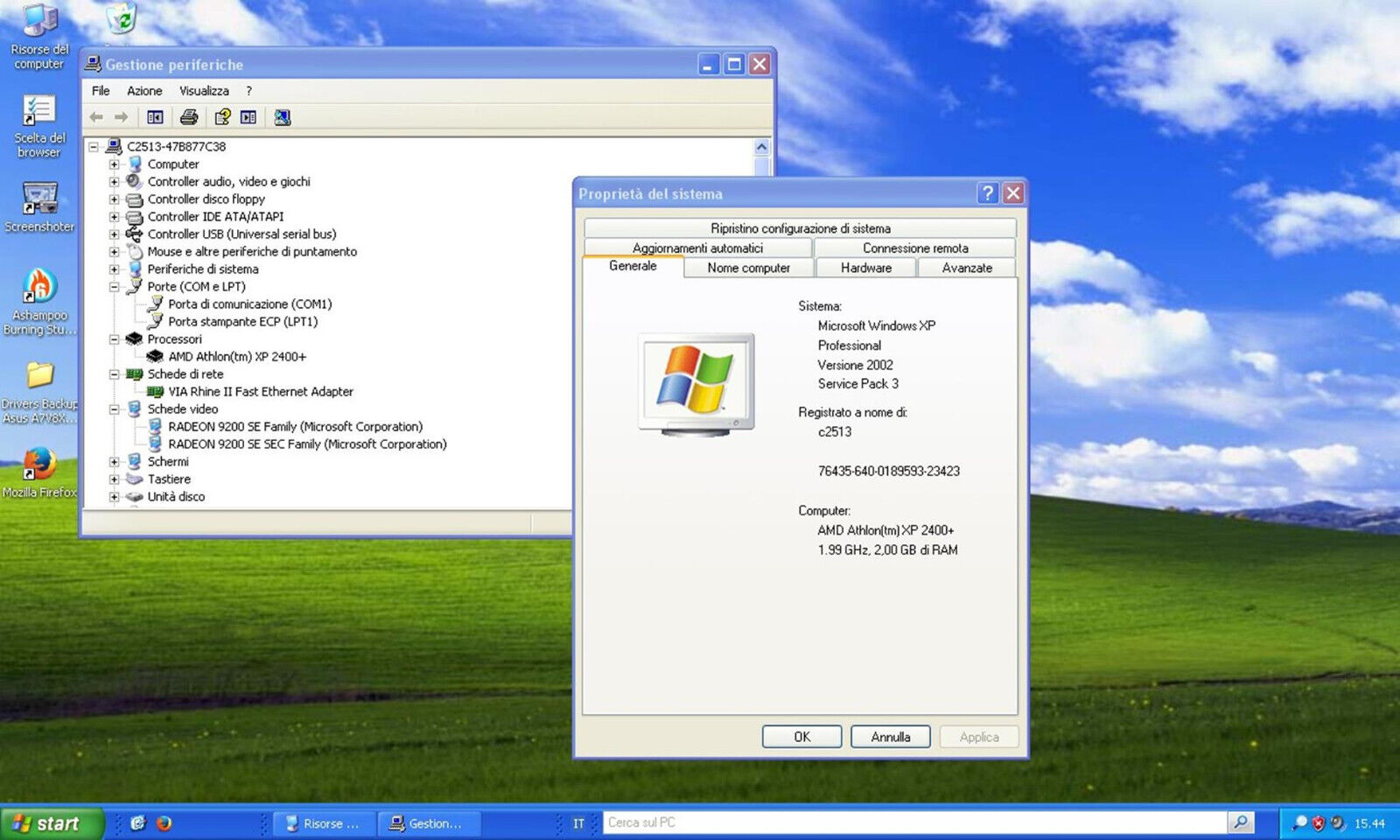
Task: Select Porta di comunicazione (COM1)
Action: pyautogui.click(x=249, y=304)
